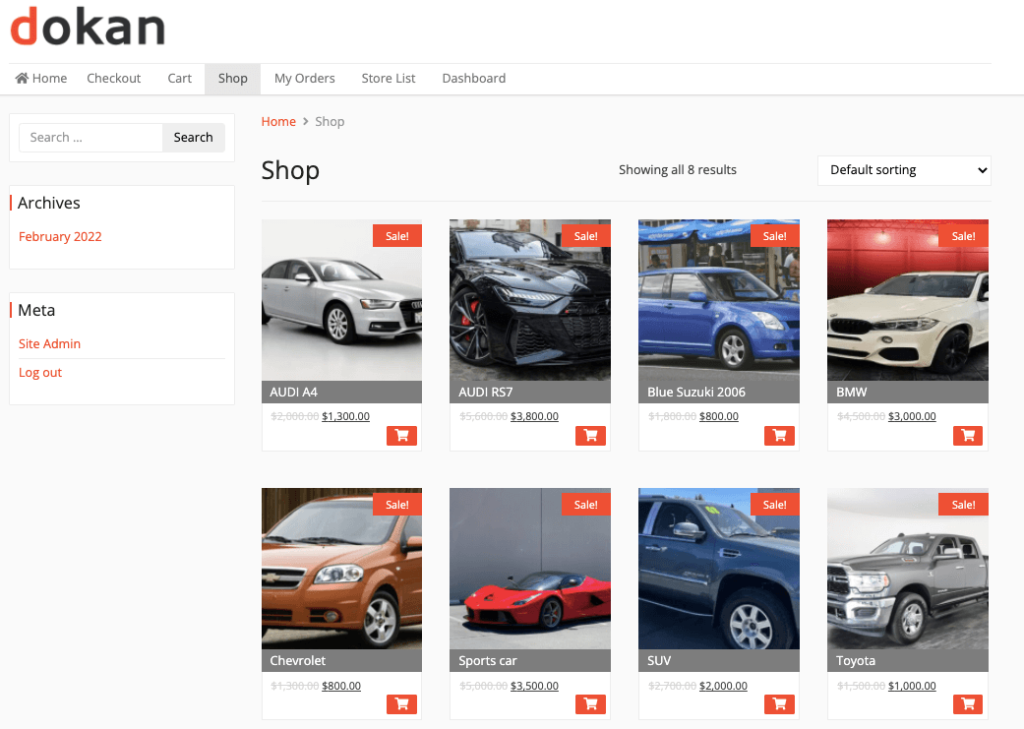The height and width of the screenshot is (729, 1024).
Task: Click 'Showing all 8 results' text
Action: pyautogui.click(x=677, y=170)
